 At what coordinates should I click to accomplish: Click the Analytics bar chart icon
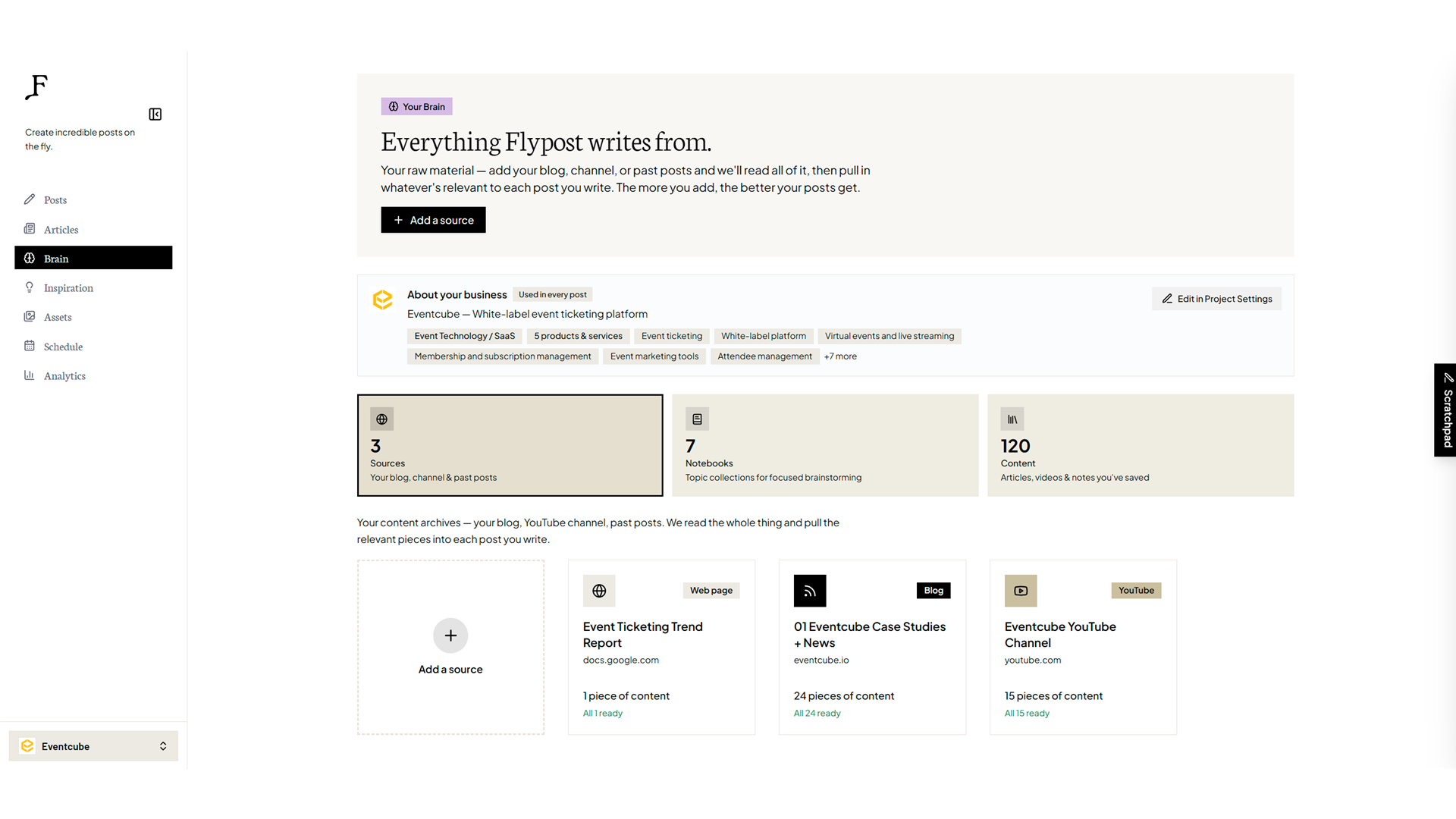pyautogui.click(x=30, y=375)
